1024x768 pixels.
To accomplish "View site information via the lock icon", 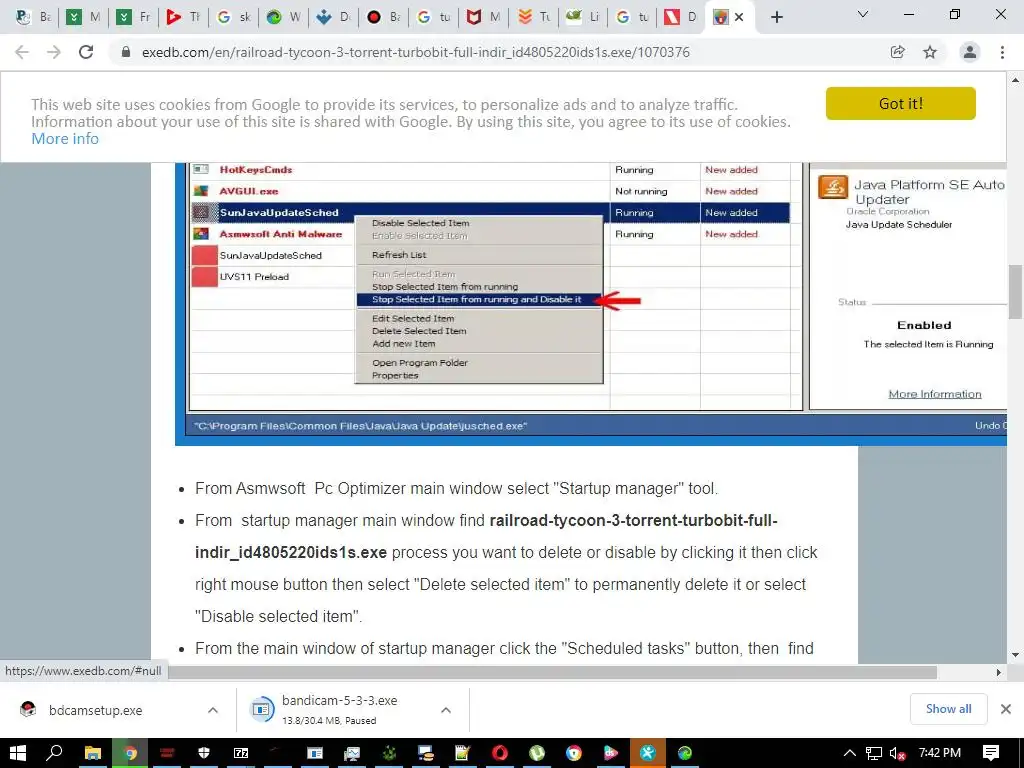I will pos(127,52).
